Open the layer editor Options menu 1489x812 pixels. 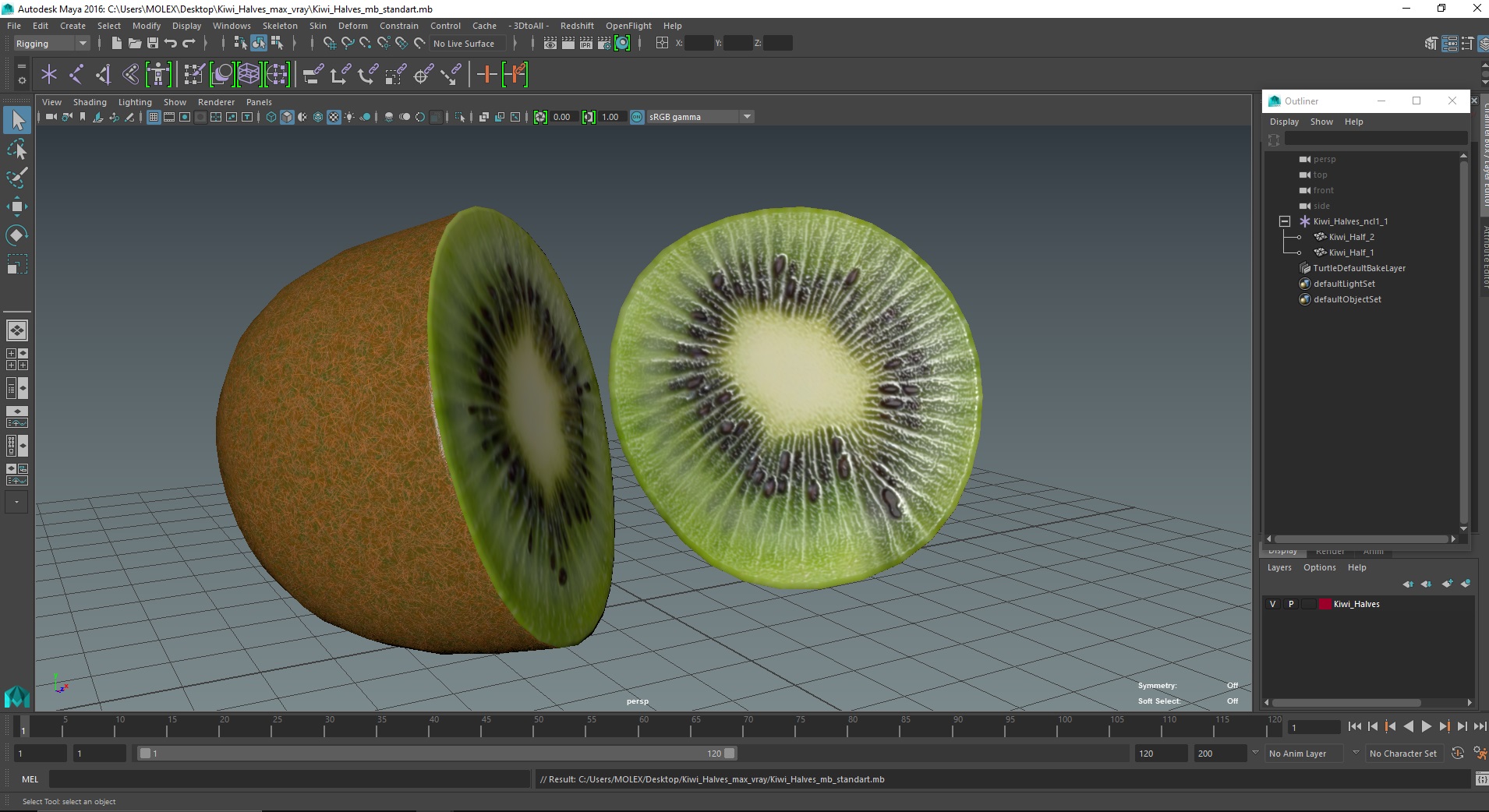coord(1319,567)
